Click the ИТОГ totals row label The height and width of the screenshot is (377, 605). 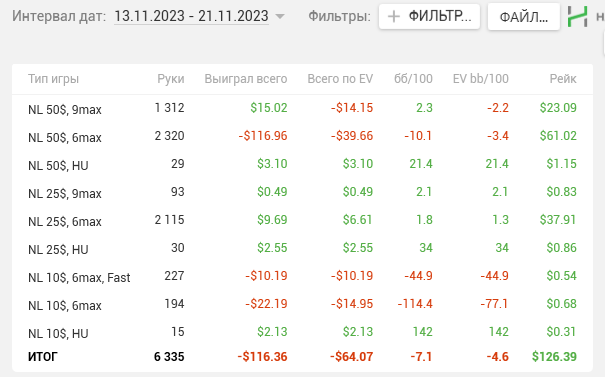tap(42, 357)
